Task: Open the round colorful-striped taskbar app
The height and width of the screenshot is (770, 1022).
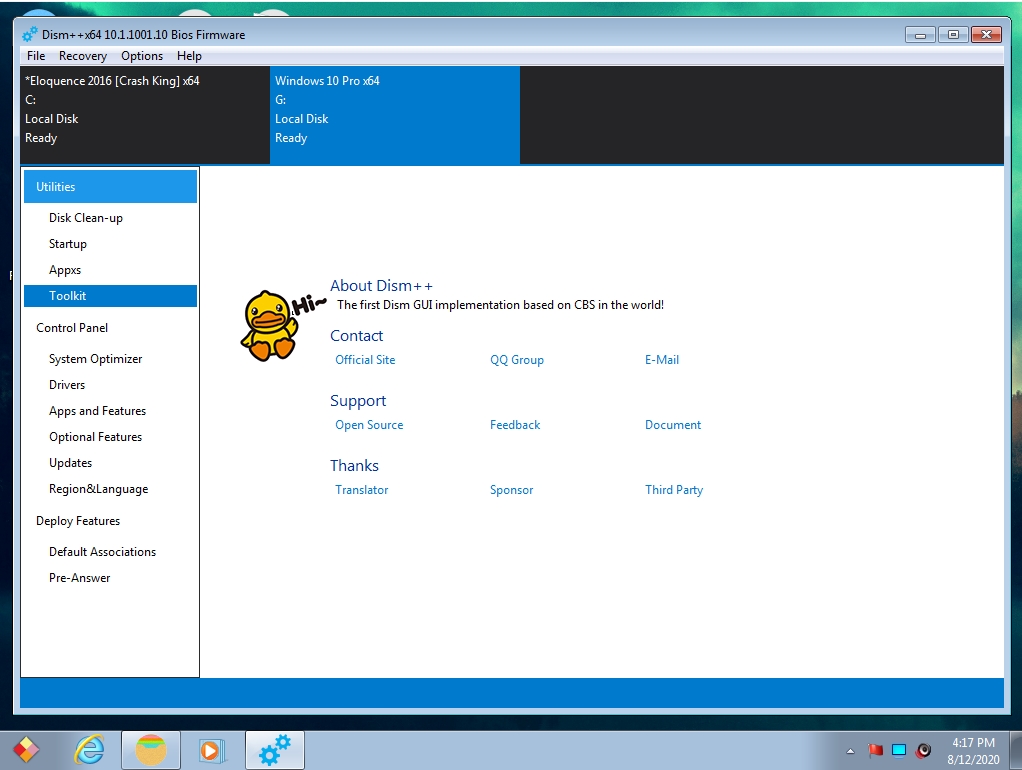Action: pyautogui.click(x=151, y=750)
